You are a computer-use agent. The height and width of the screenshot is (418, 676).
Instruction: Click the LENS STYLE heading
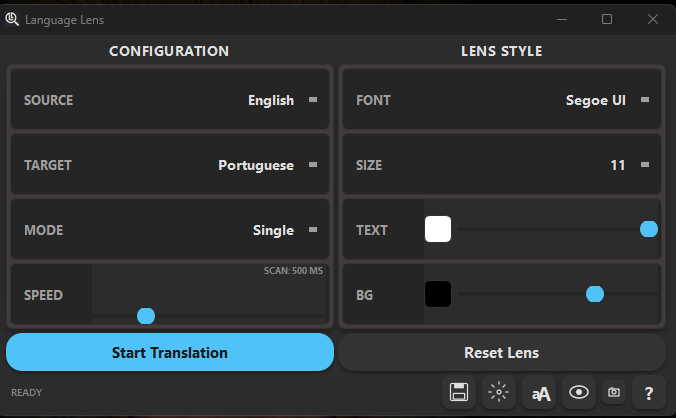point(502,51)
